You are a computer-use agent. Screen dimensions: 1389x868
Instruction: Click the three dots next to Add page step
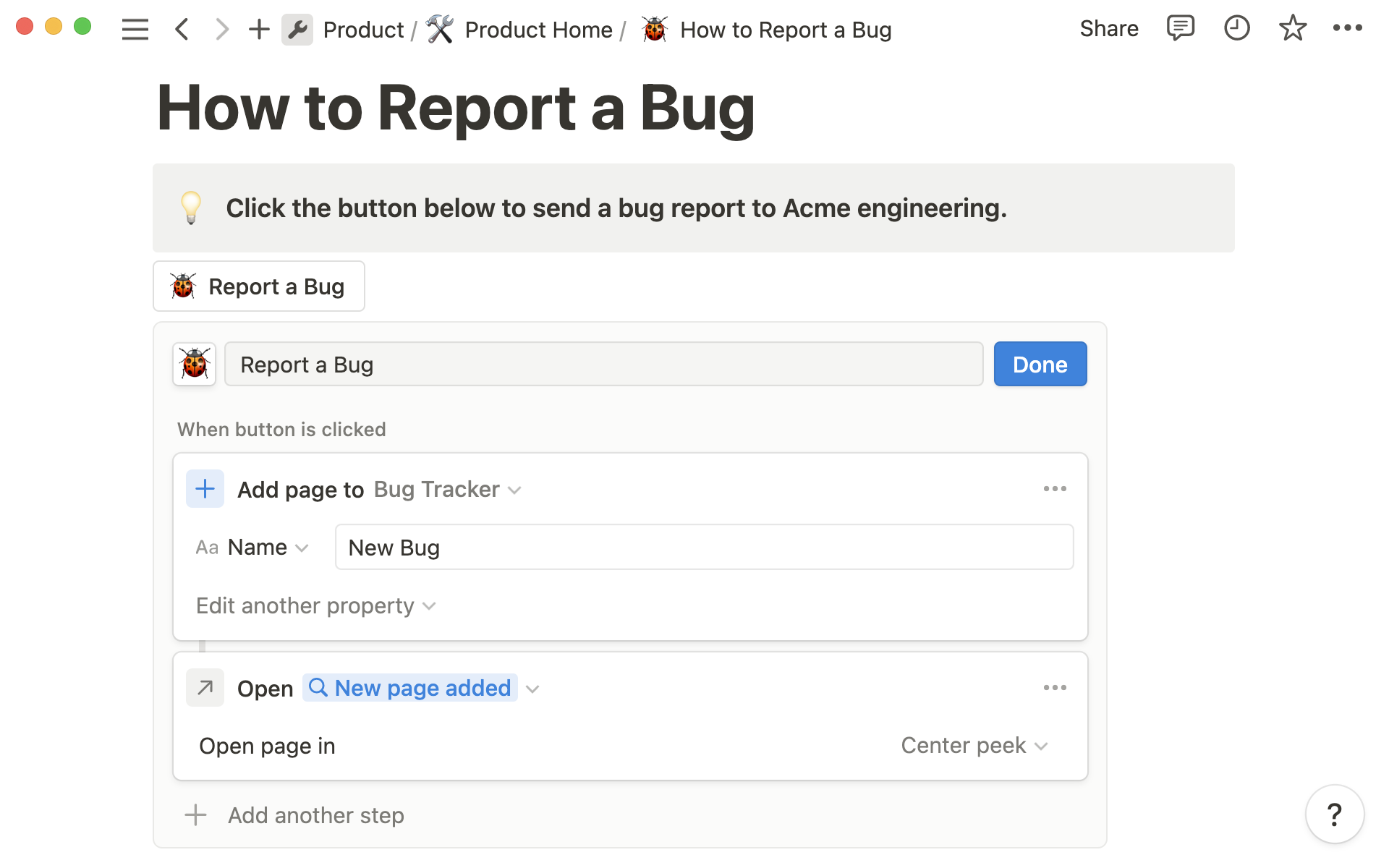click(x=1055, y=488)
